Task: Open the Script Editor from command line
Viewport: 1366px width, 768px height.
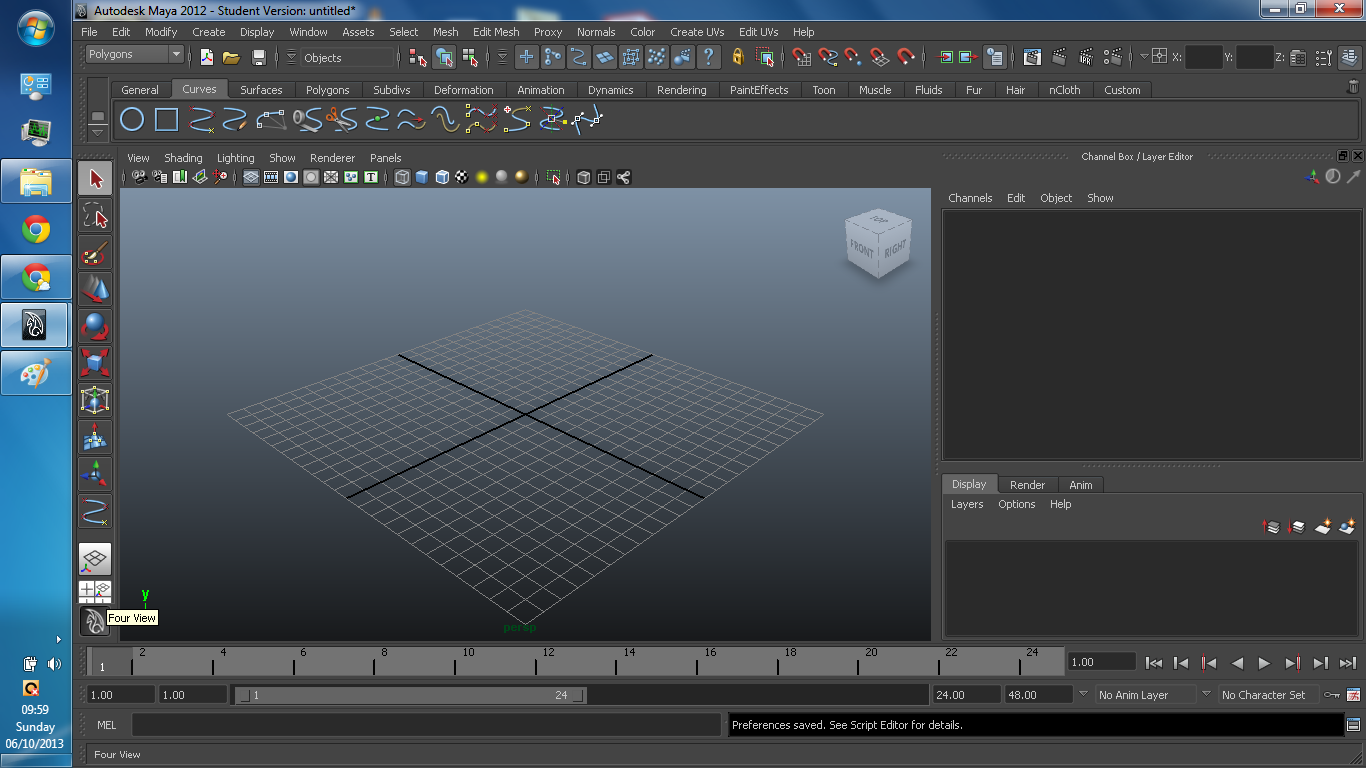Action: [x=1353, y=725]
